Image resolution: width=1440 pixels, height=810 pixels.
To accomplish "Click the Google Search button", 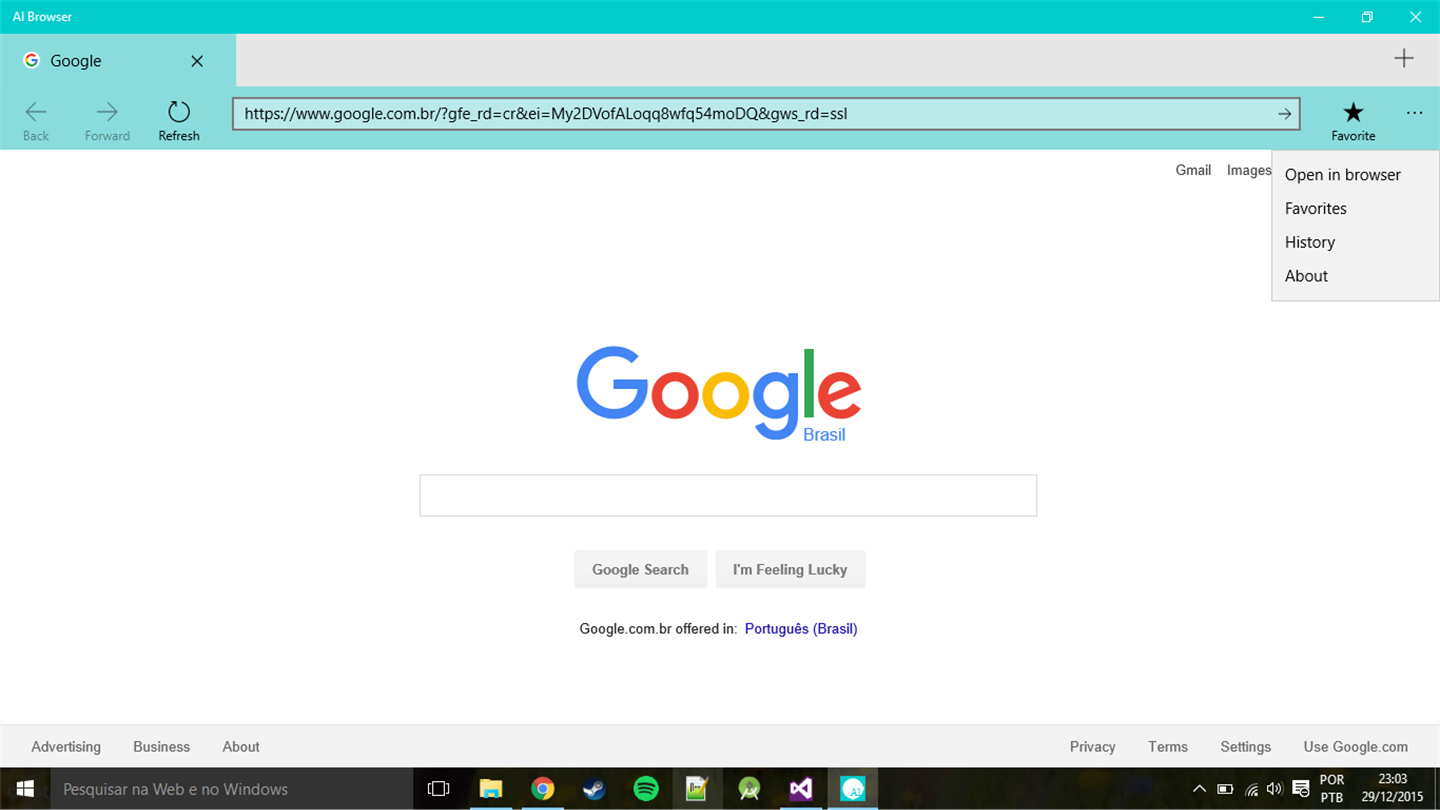I will (x=640, y=569).
